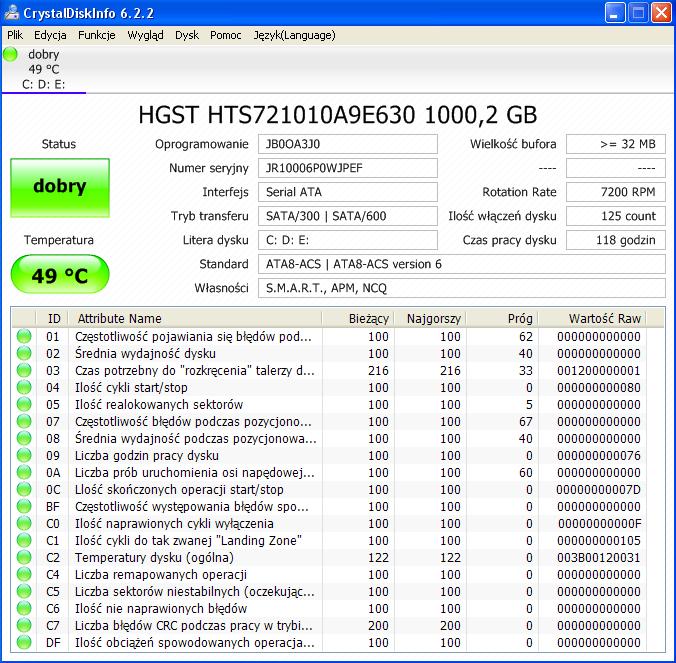Click the status icon of attribute 0C
676x663 pixels.
(24, 489)
